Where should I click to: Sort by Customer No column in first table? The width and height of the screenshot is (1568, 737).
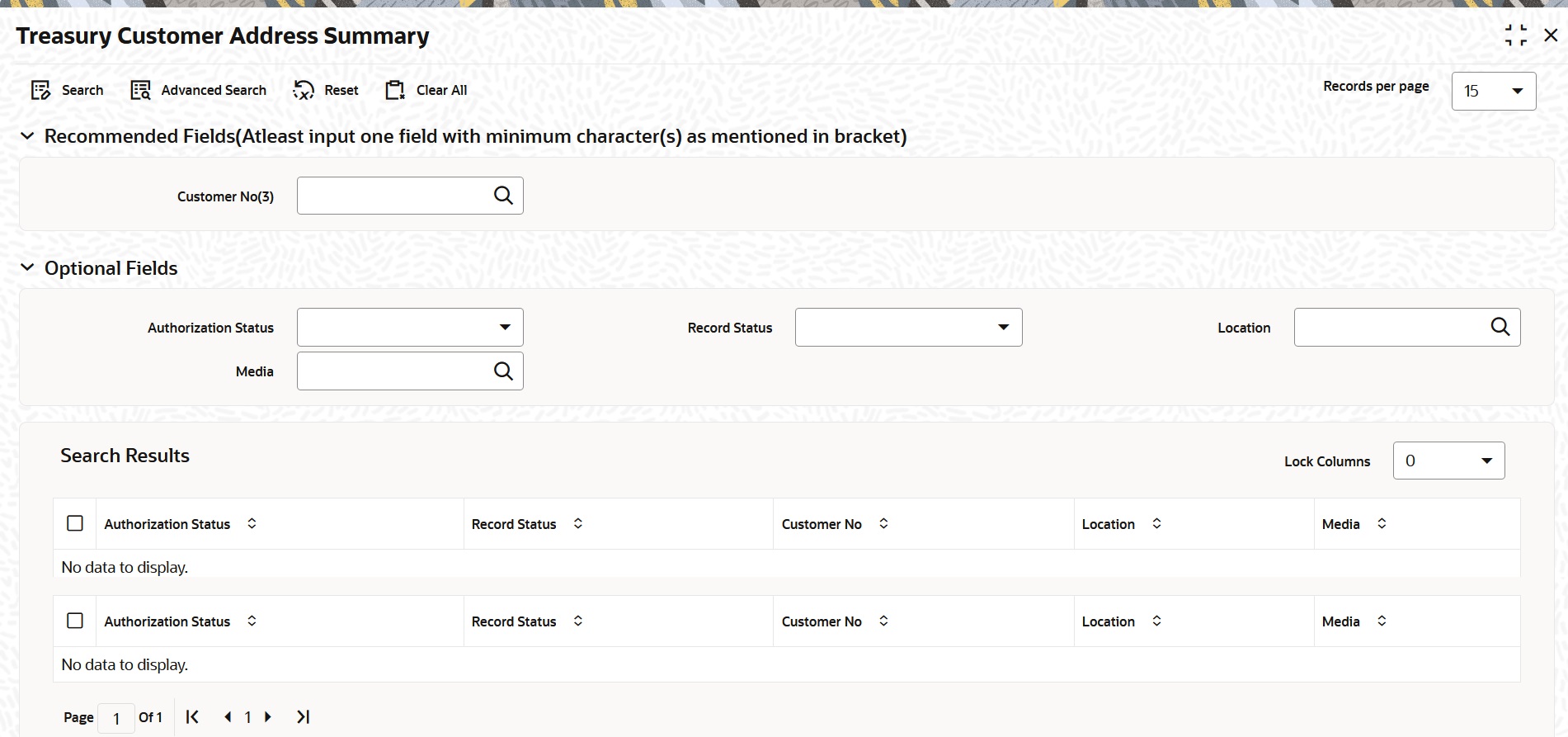[x=883, y=523]
